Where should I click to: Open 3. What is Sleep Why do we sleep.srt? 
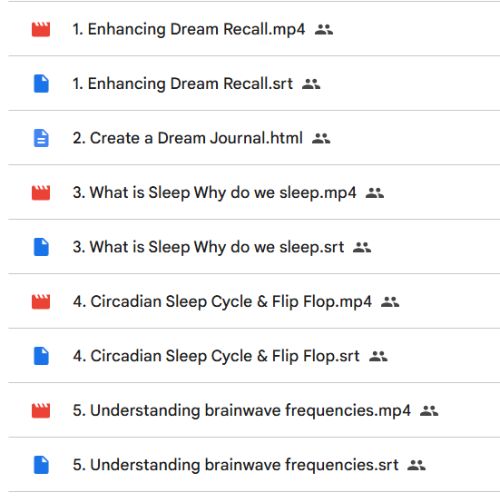[x=208, y=247]
